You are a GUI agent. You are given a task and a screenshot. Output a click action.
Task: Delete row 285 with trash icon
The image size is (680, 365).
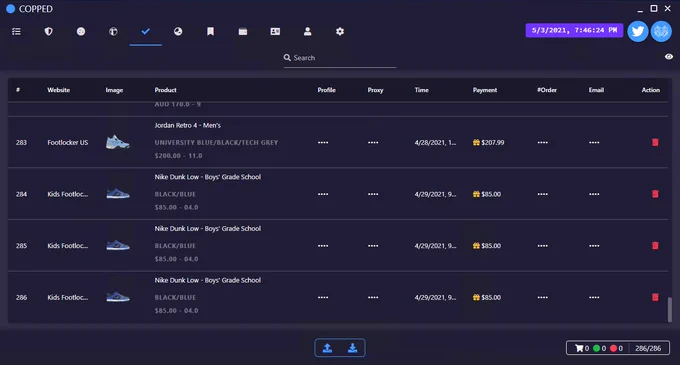(655, 245)
